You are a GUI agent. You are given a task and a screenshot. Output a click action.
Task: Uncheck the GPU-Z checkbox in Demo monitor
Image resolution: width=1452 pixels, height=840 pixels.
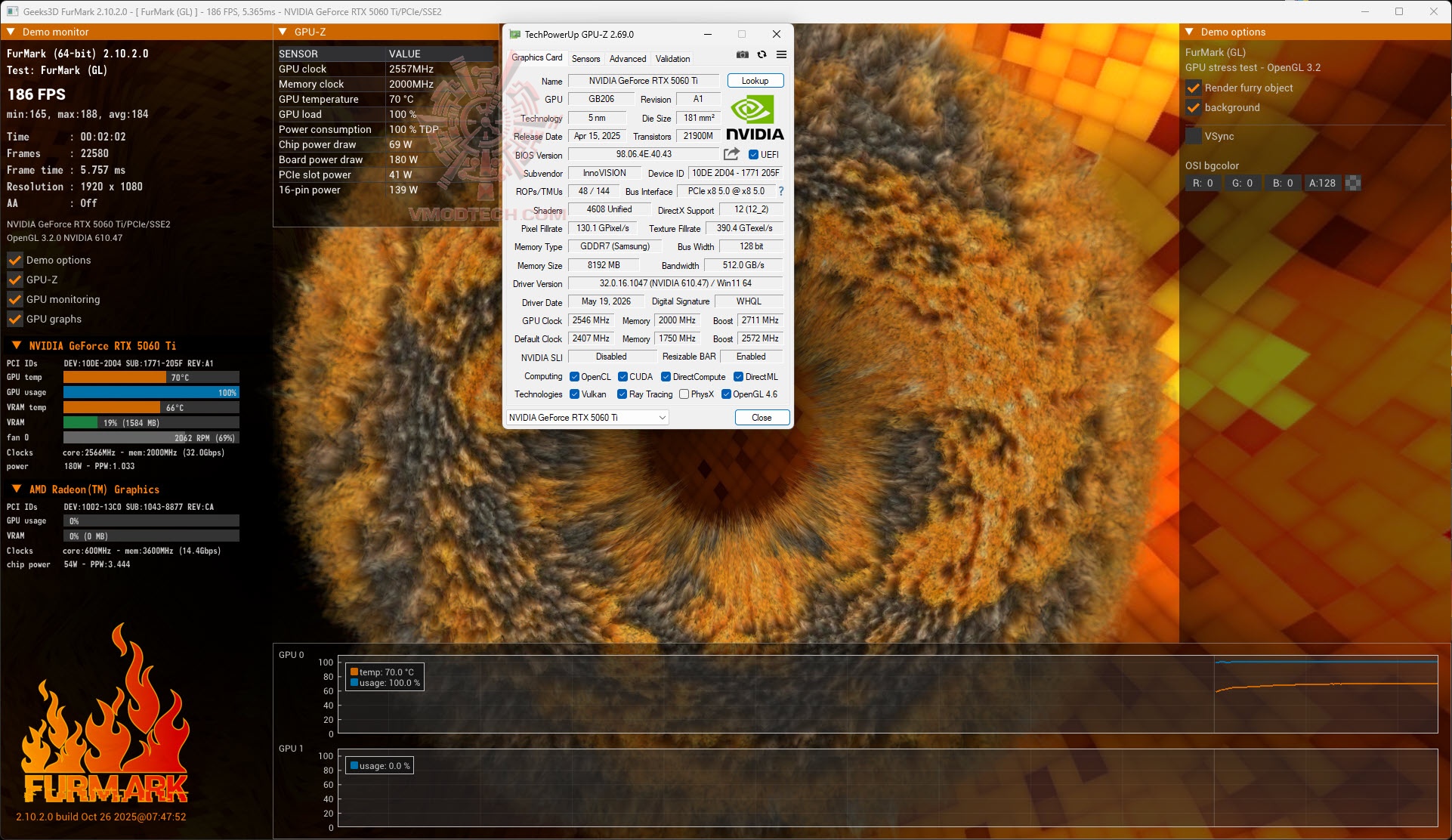[15, 279]
